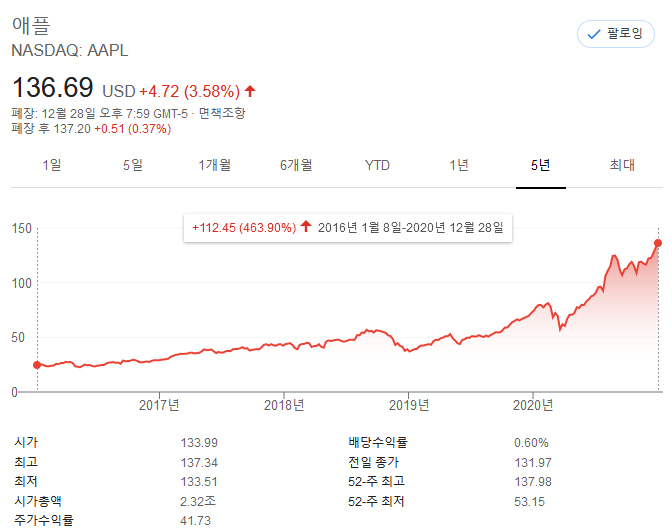Click the 배당수익률 label
The width and height of the screenshot is (672, 531).
378,442
